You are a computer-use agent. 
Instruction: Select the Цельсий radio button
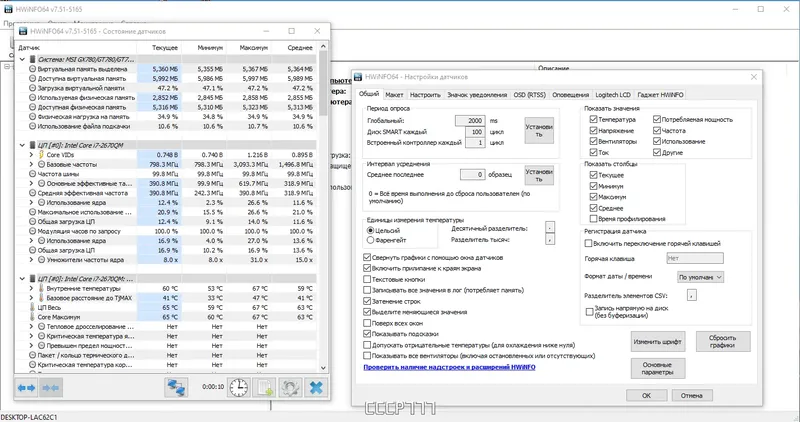370,231
